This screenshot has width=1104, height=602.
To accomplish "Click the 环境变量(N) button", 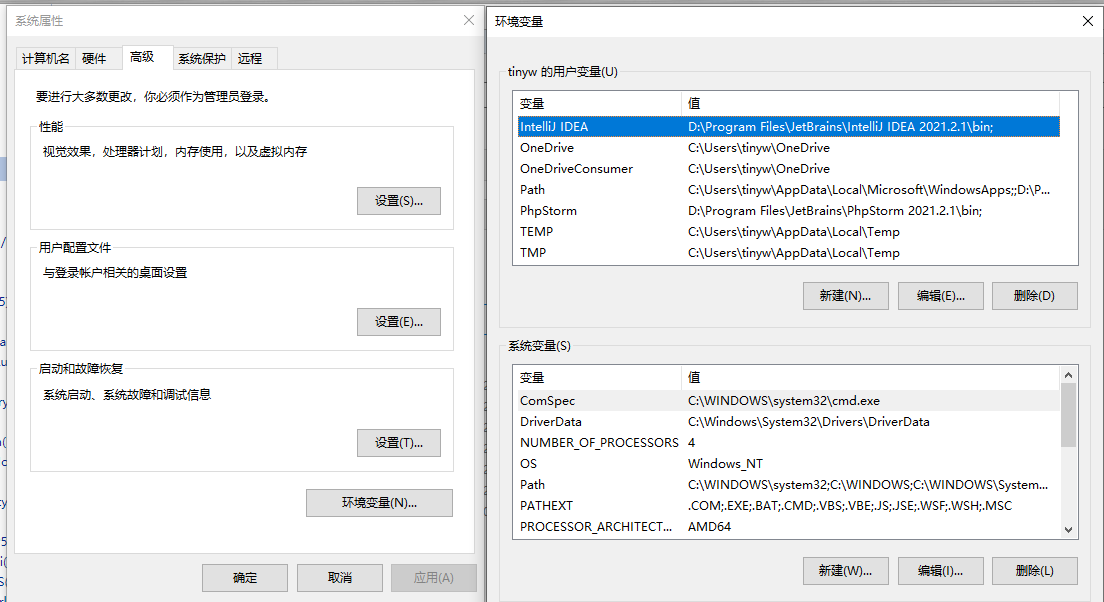I will point(378,503).
